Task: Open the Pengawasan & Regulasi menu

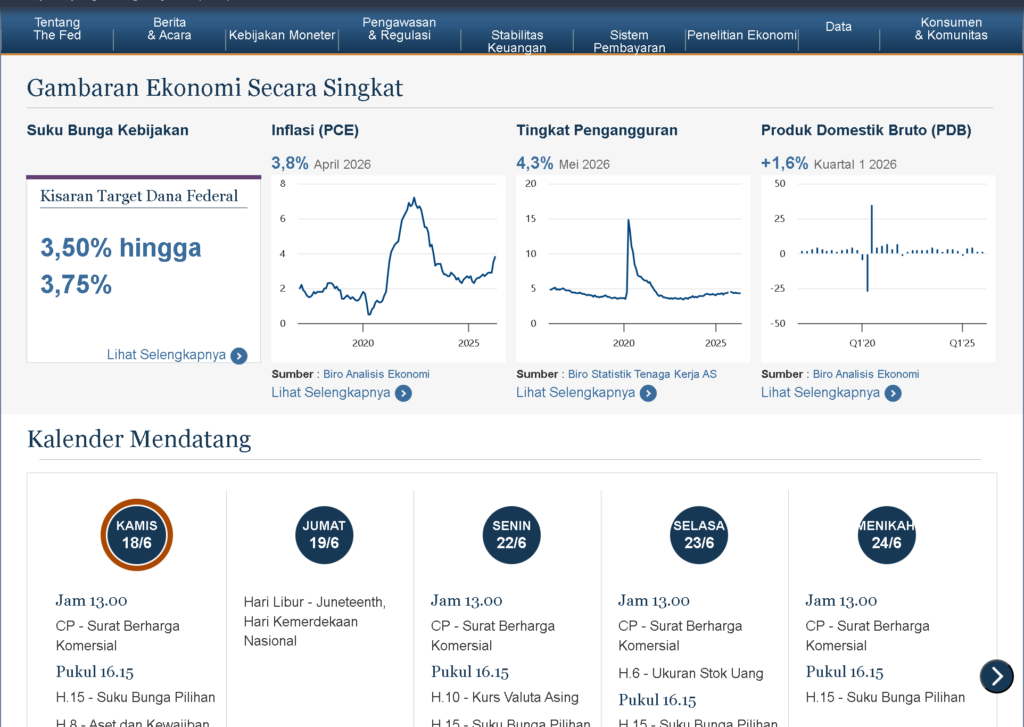Action: coord(399,29)
